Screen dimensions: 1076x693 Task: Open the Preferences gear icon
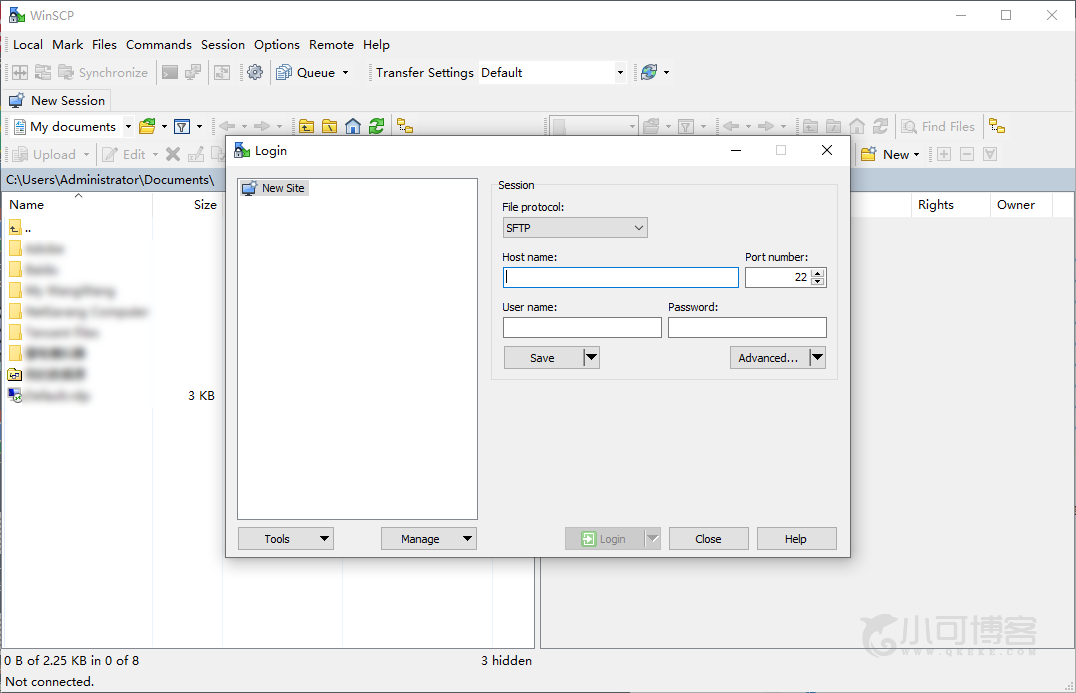(x=255, y=72)
